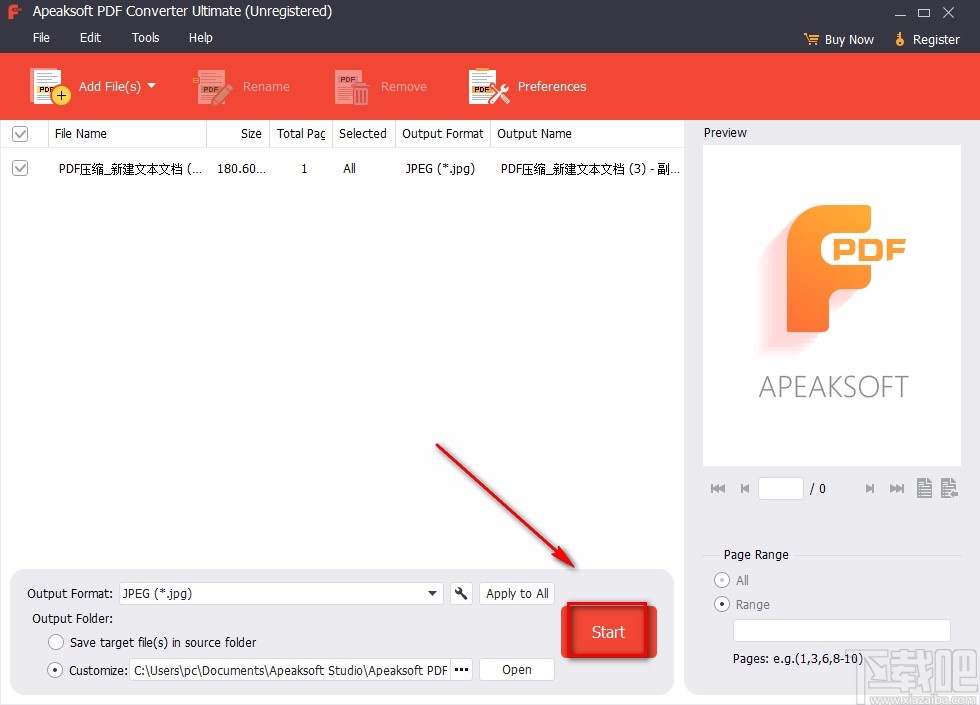Click the Start button
The height and width of the screenshot is (705, 980).
pyautogui.click(x=608, y=631)
